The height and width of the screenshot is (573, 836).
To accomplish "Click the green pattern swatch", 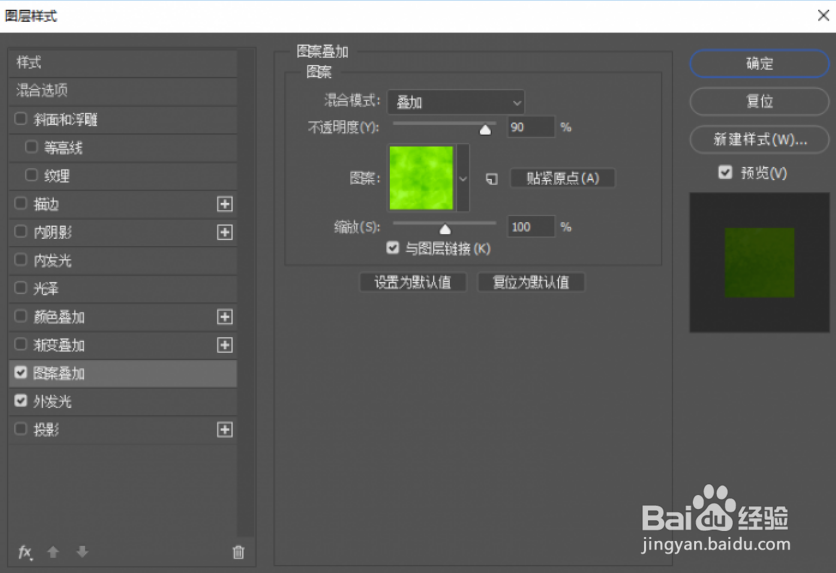I will [x=421, y=178].
